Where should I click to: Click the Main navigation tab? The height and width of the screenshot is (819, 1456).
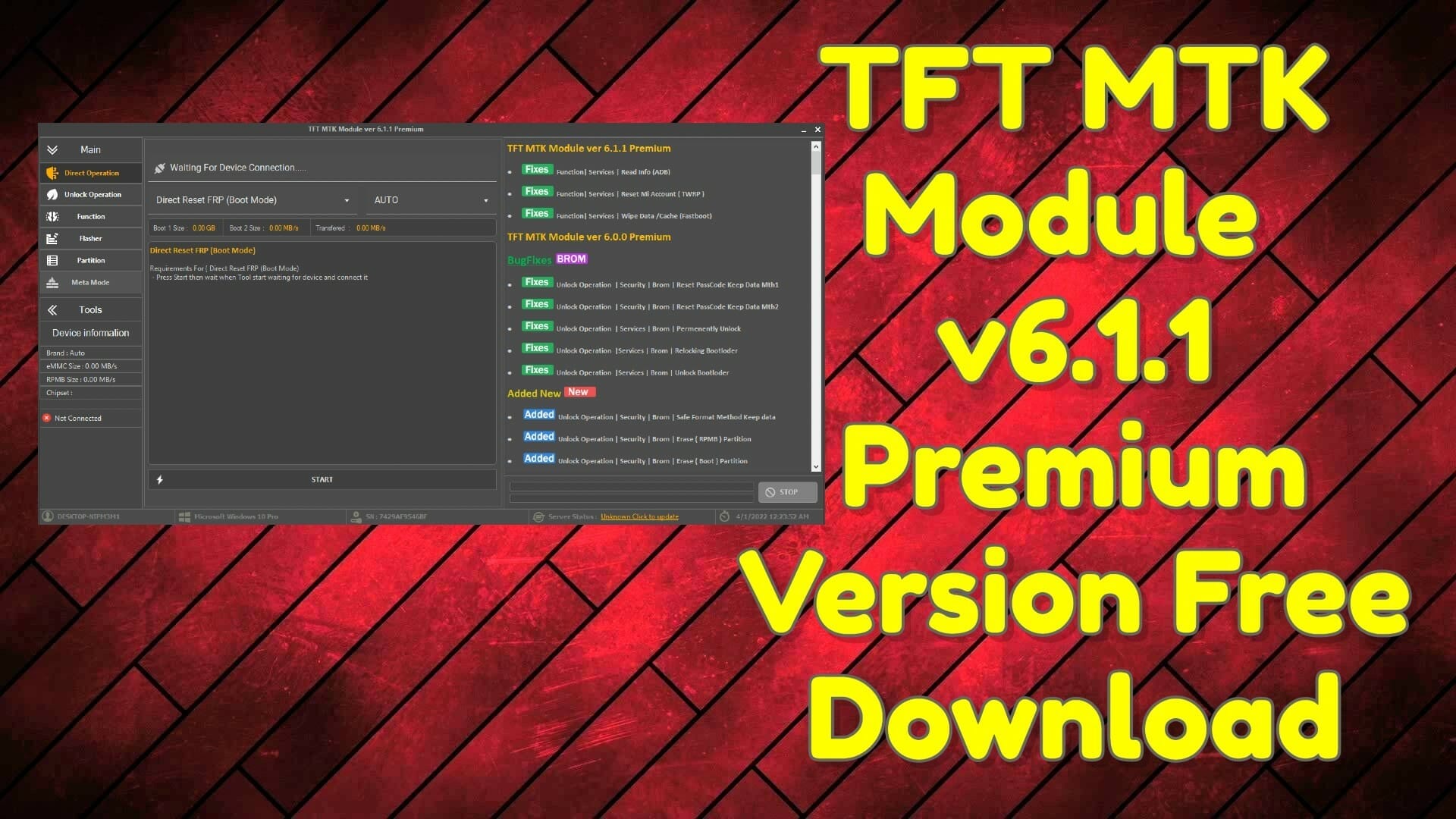[x=91, y=149]
